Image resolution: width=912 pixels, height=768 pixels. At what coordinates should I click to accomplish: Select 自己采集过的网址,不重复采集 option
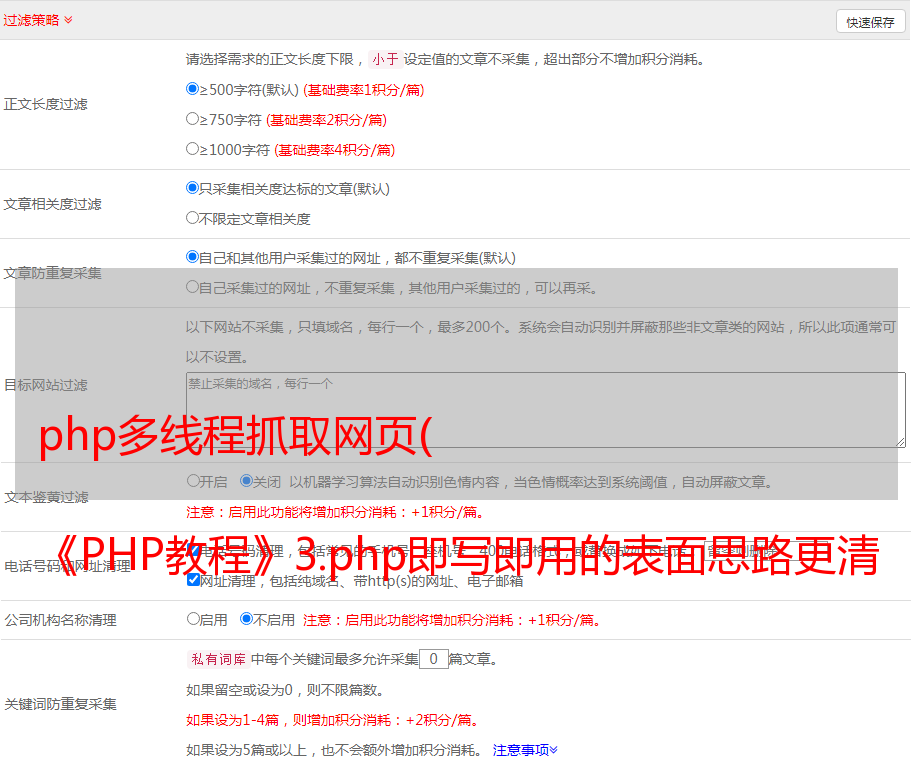pos(192,286)
